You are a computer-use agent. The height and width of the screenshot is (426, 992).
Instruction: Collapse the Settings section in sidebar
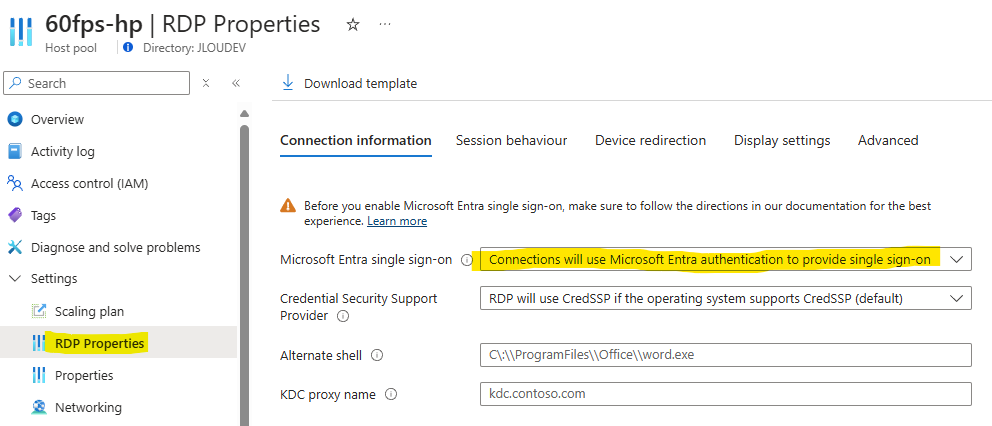click(16, 279)
